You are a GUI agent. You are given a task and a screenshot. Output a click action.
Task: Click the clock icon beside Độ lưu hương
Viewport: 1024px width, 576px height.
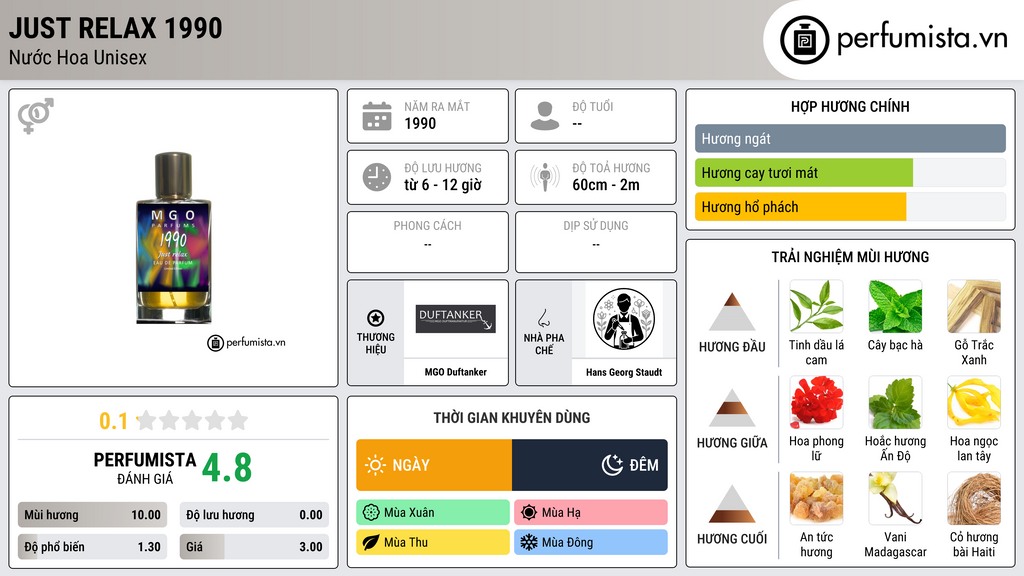coord(377,177)
